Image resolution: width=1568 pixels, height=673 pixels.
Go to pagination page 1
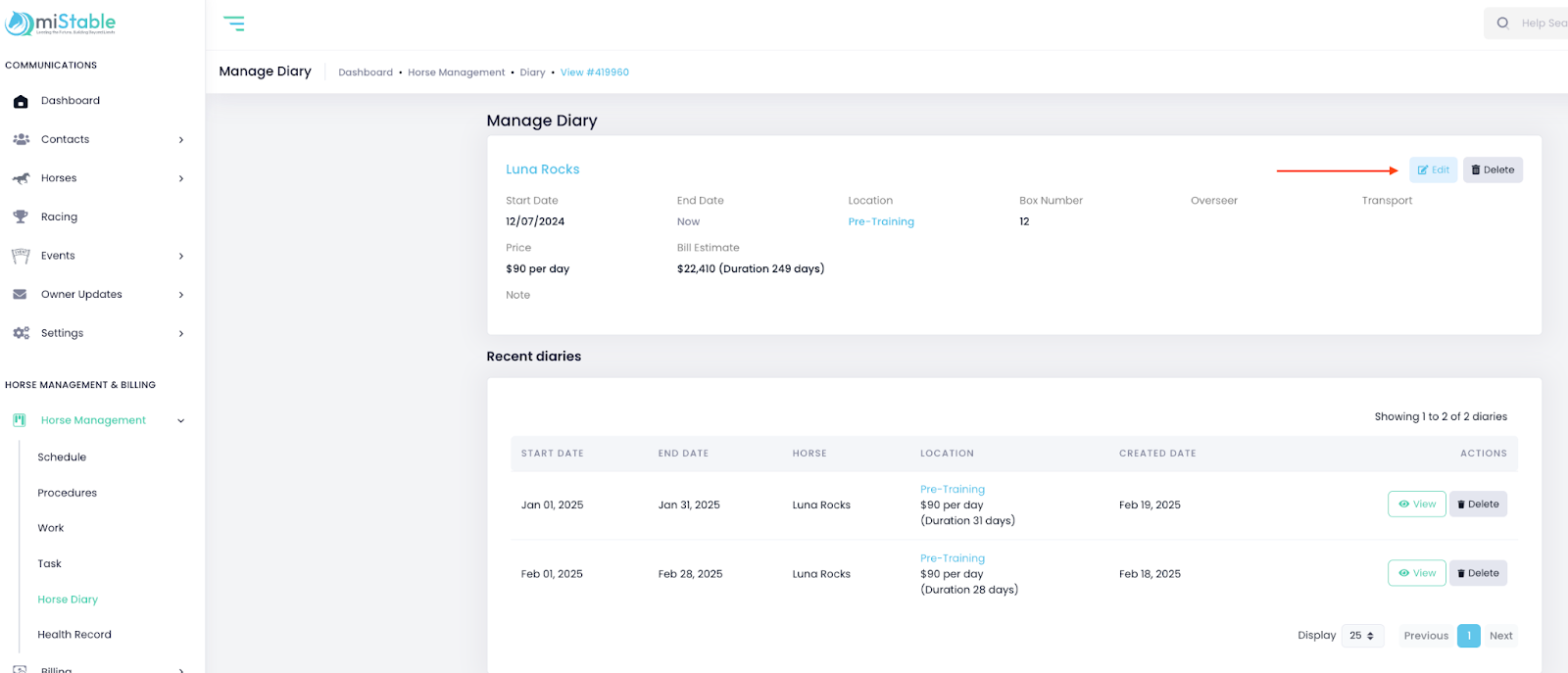tap(1468, 636)
